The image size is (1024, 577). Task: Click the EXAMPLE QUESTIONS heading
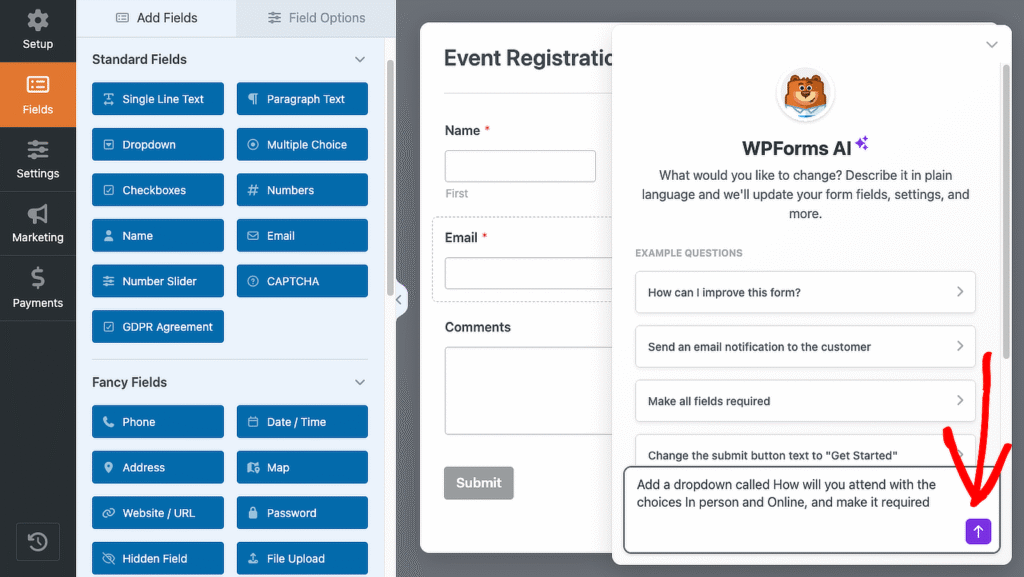pos(689,253)
